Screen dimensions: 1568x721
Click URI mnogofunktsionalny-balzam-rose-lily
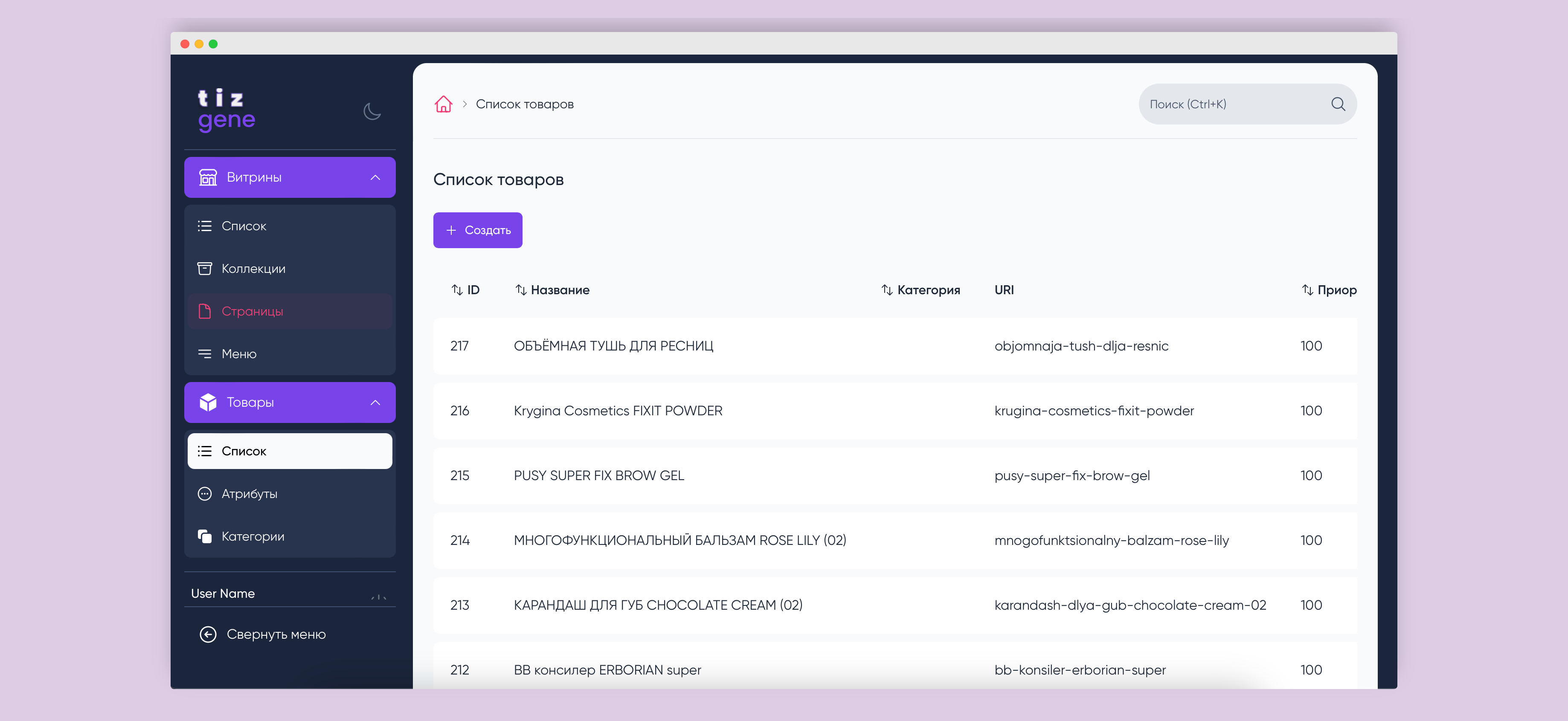(1112, 540)
